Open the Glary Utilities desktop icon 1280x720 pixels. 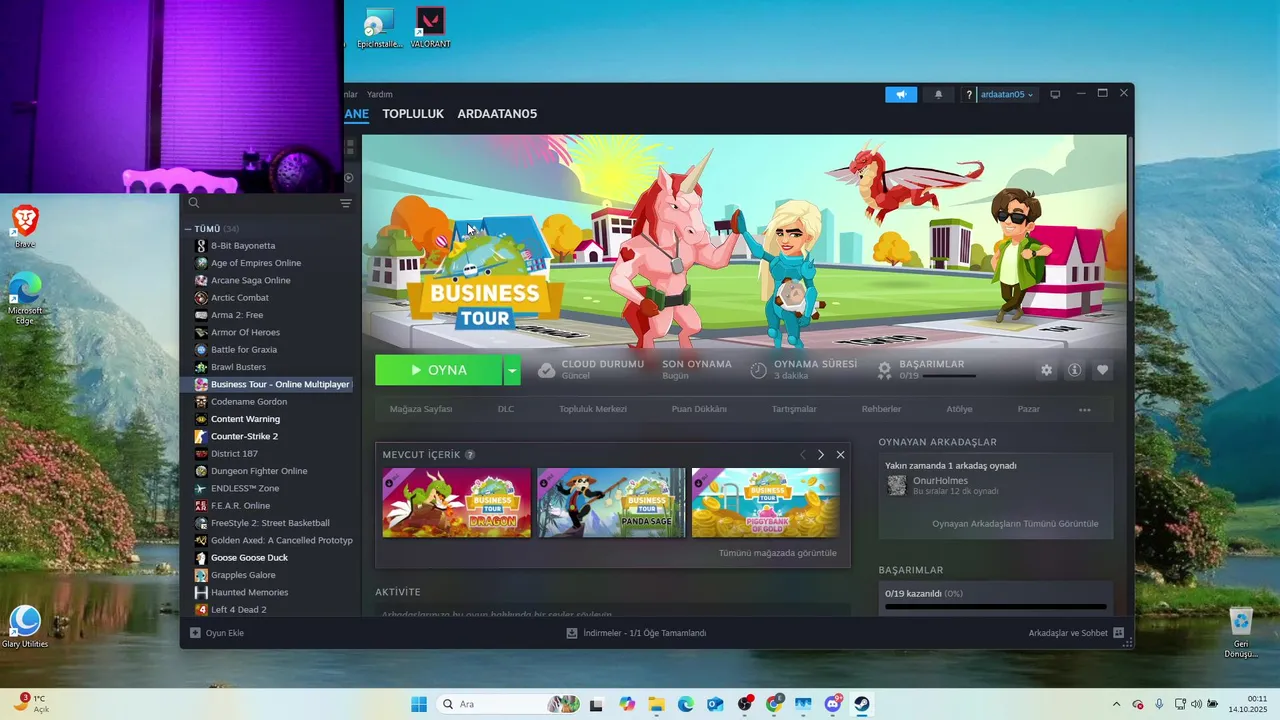click(x=25, y=627)
